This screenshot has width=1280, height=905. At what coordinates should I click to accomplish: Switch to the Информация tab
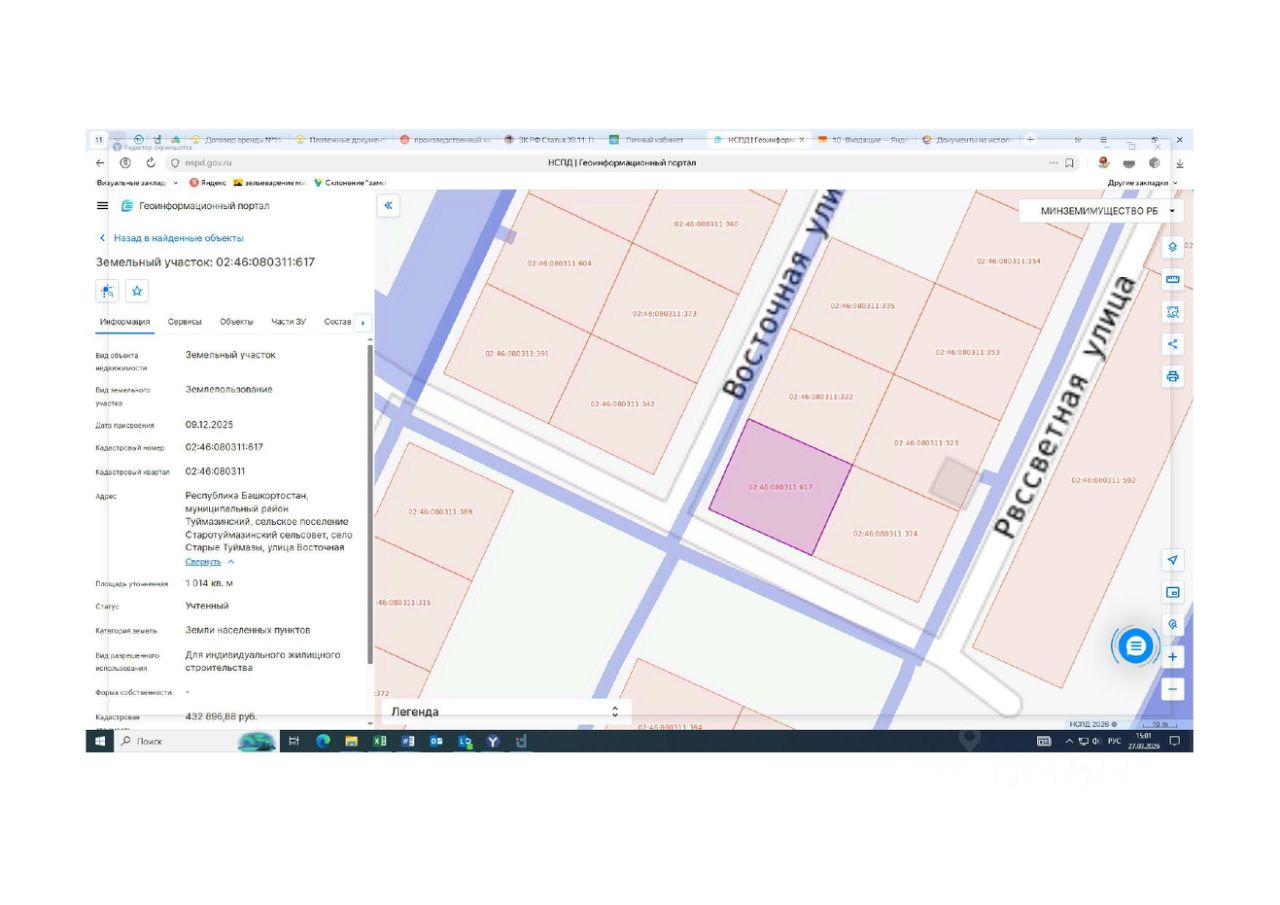[x=125, y=322]
